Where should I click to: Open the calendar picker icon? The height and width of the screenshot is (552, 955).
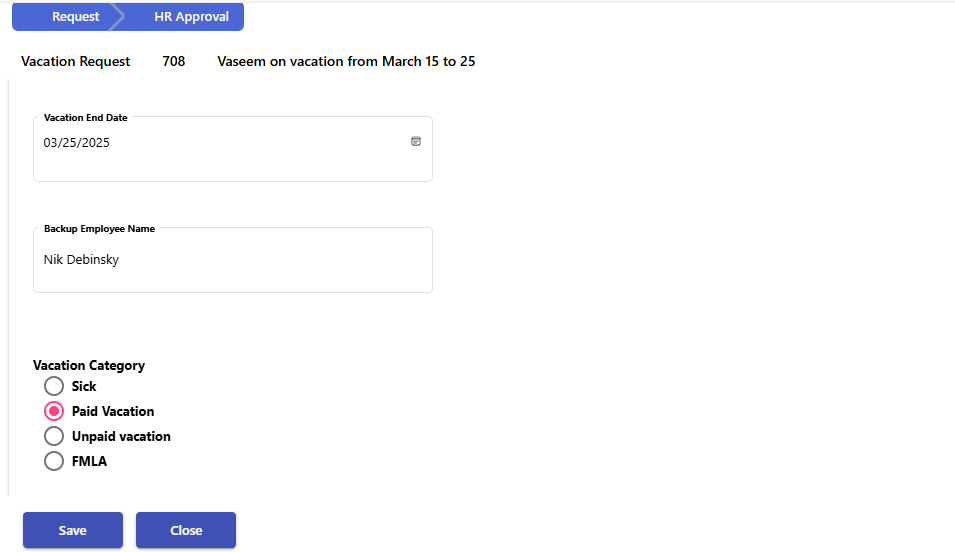click(416, 141)
